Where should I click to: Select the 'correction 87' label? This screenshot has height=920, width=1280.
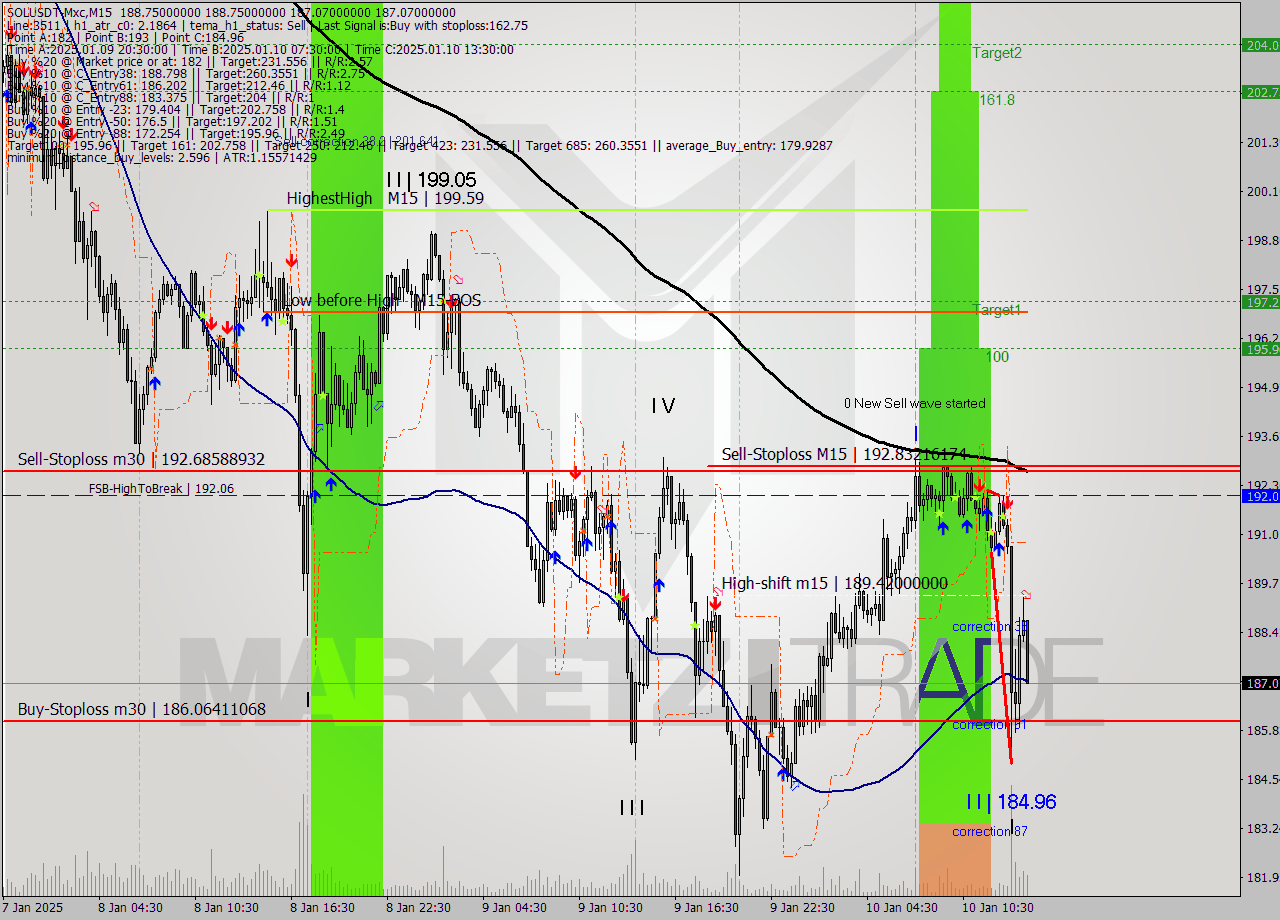coord(990,831)
